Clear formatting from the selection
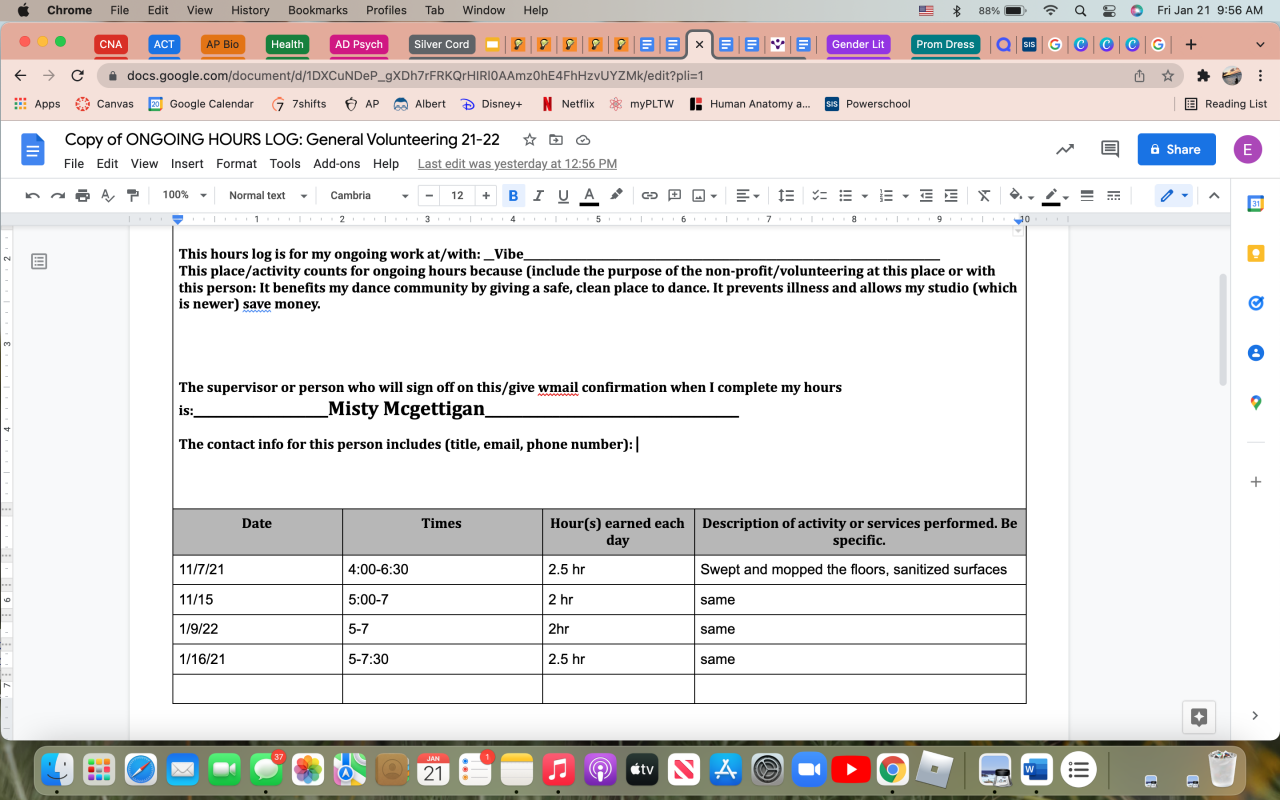 point(984,195)
